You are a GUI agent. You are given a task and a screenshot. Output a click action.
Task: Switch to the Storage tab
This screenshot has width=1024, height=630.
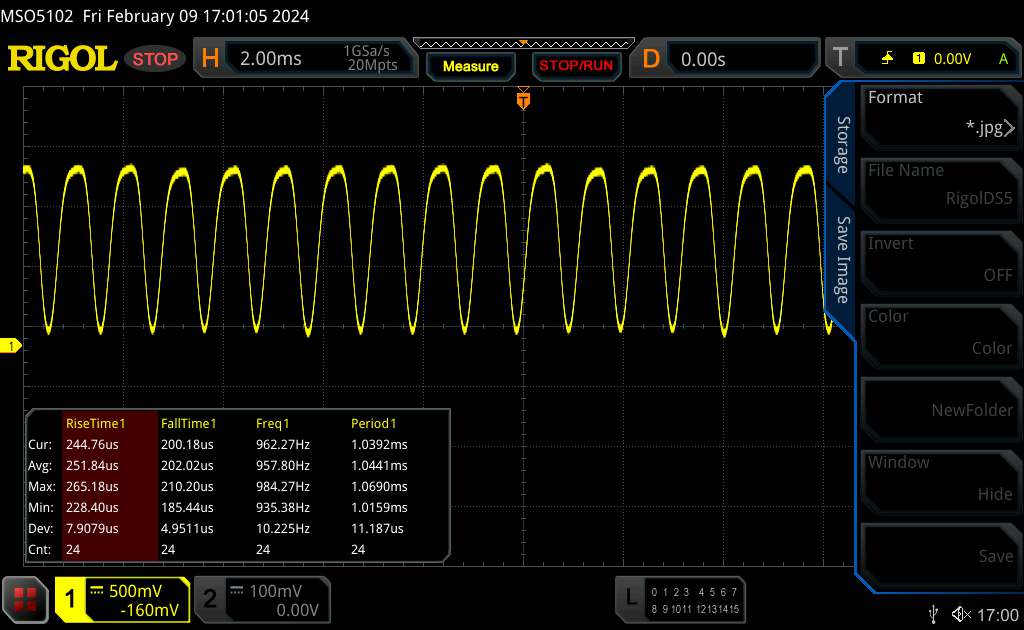tap(843, 145)
